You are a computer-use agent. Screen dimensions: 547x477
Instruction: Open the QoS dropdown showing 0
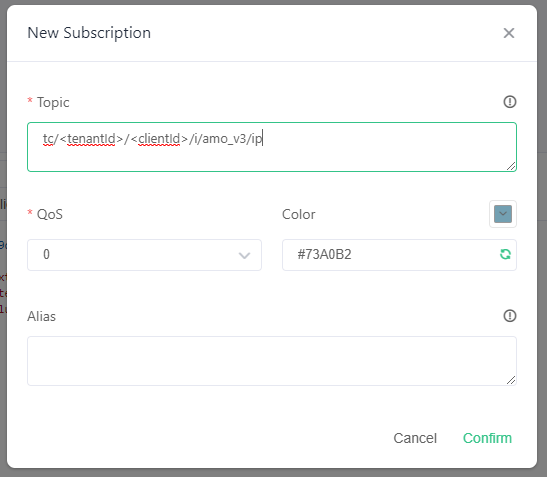[144, 255]
